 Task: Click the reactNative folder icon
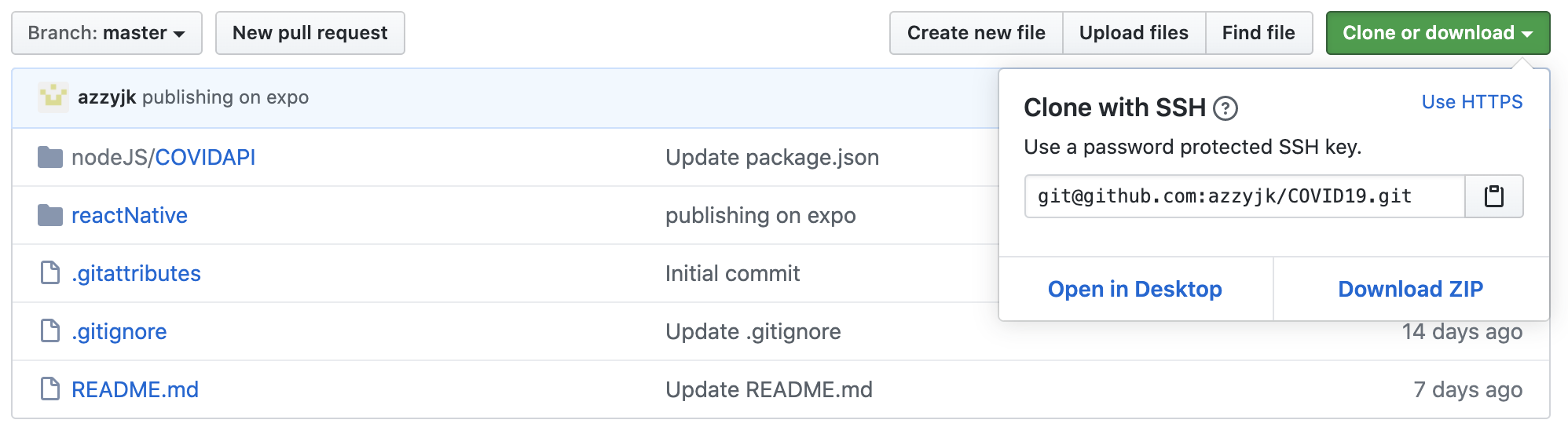[50, 215]
